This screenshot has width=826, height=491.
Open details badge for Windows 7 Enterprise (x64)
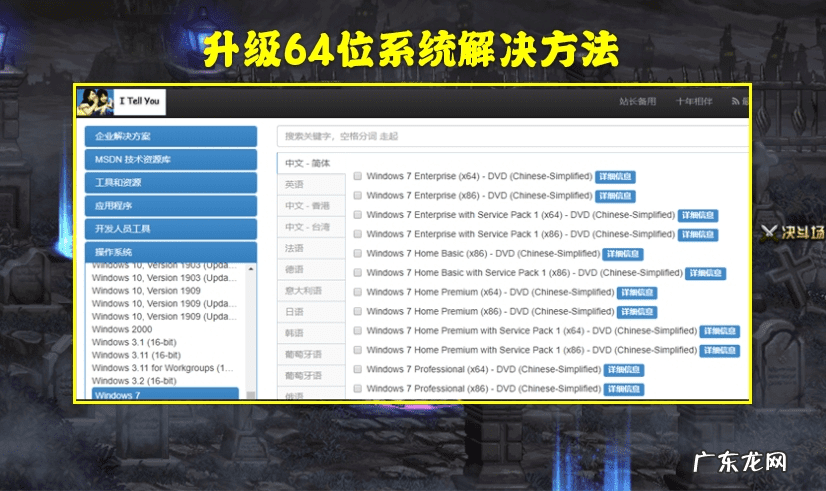(615, 177)
